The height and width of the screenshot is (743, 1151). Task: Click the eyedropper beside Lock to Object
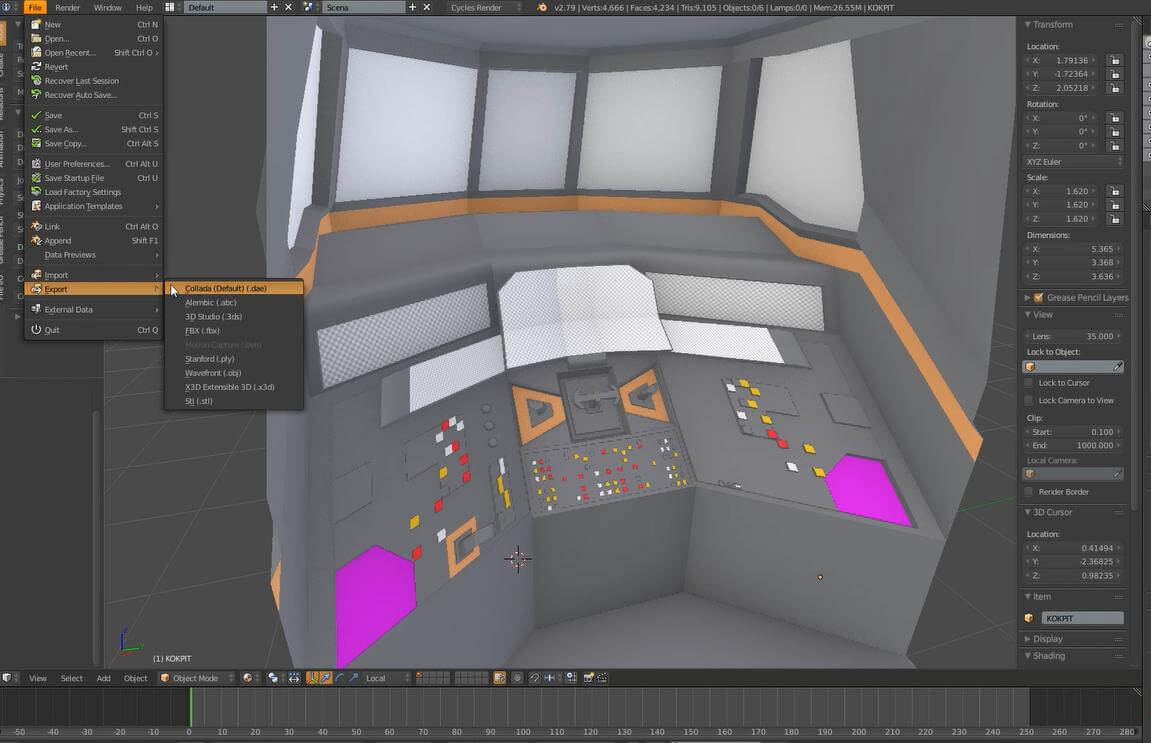pyautogui.click(x=1118, y=367)
